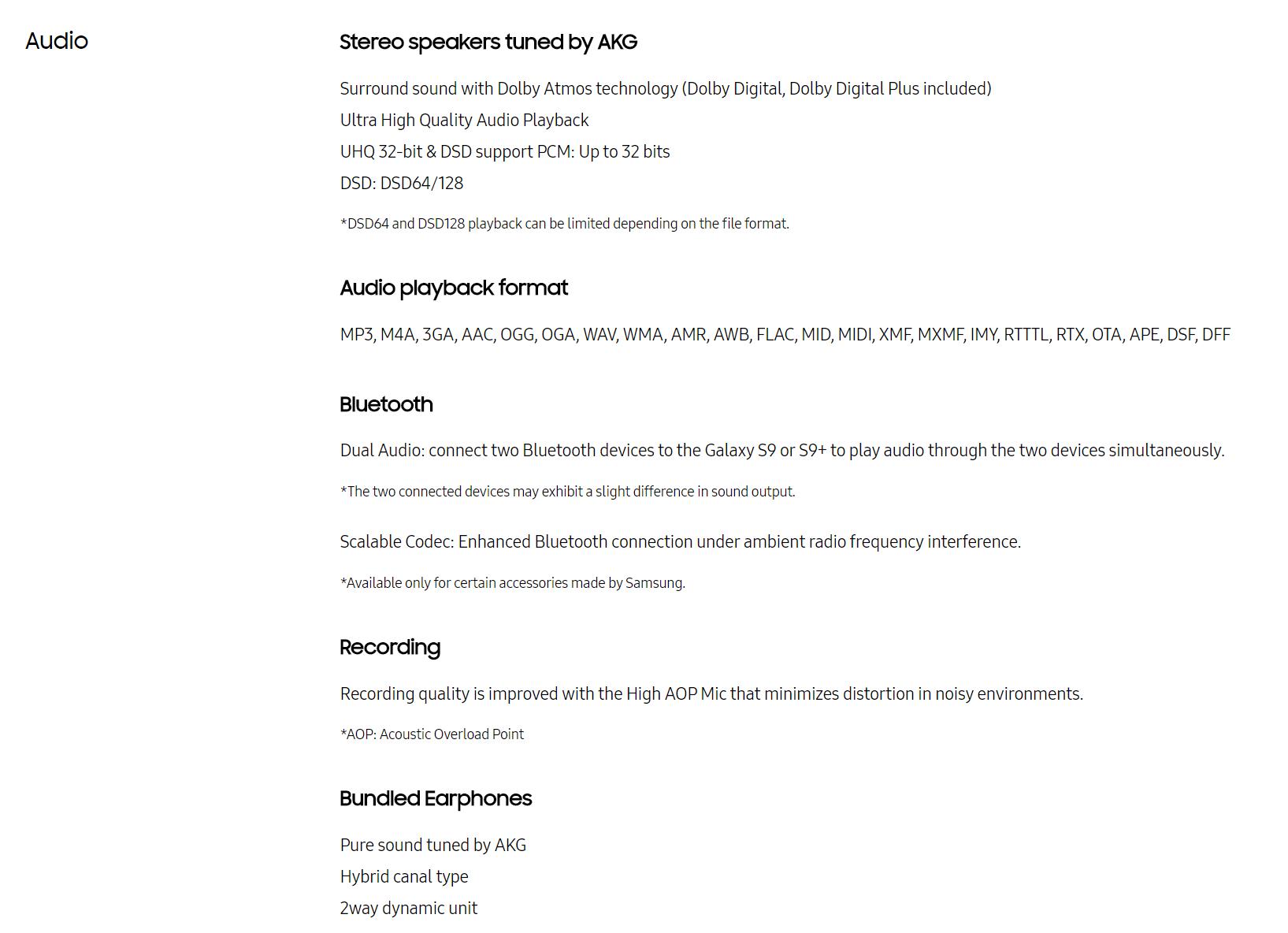Click the Samsung accessories availability footnote

[512, 583]
